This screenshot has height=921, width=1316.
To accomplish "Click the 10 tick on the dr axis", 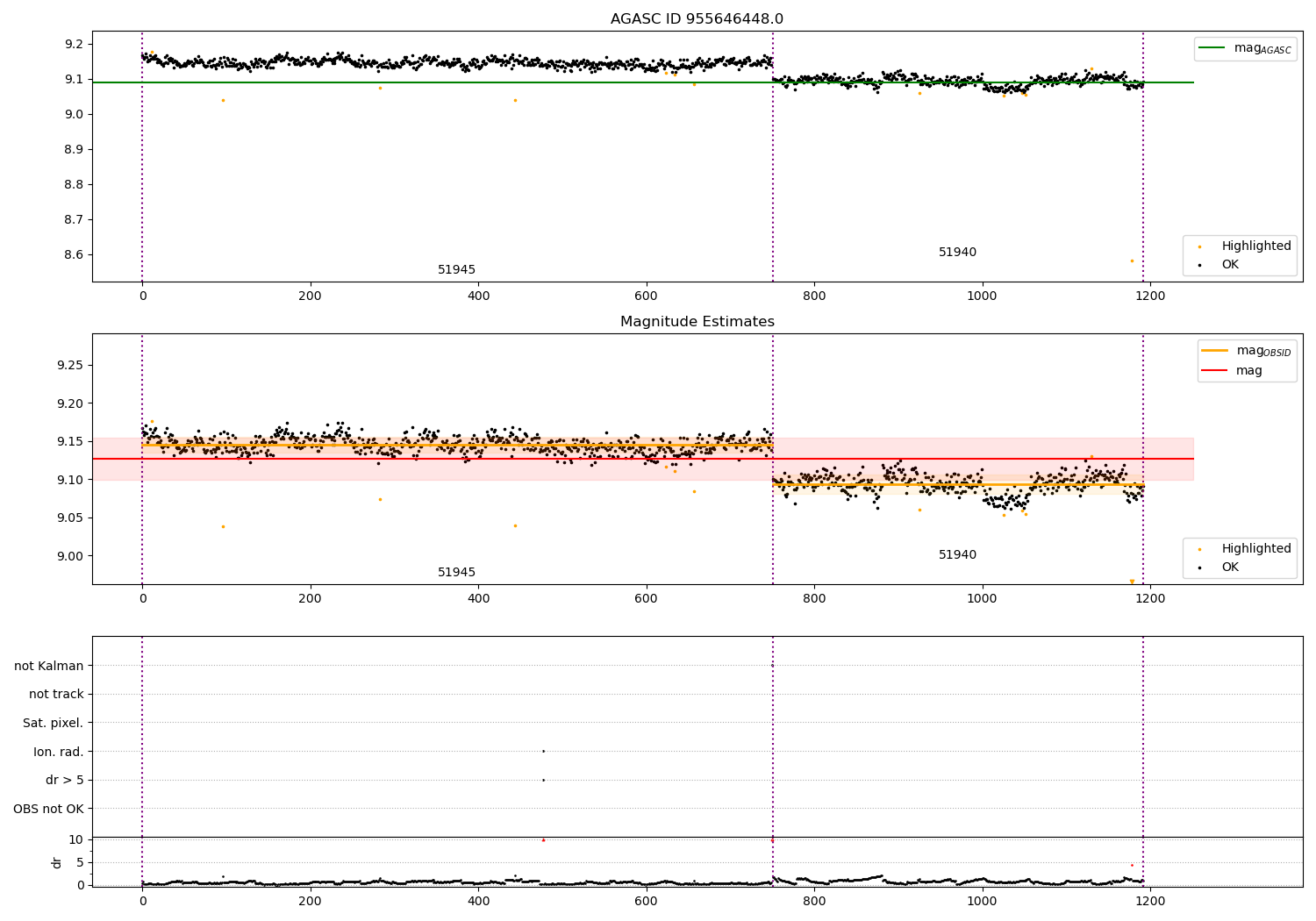I will click(76, 839).
